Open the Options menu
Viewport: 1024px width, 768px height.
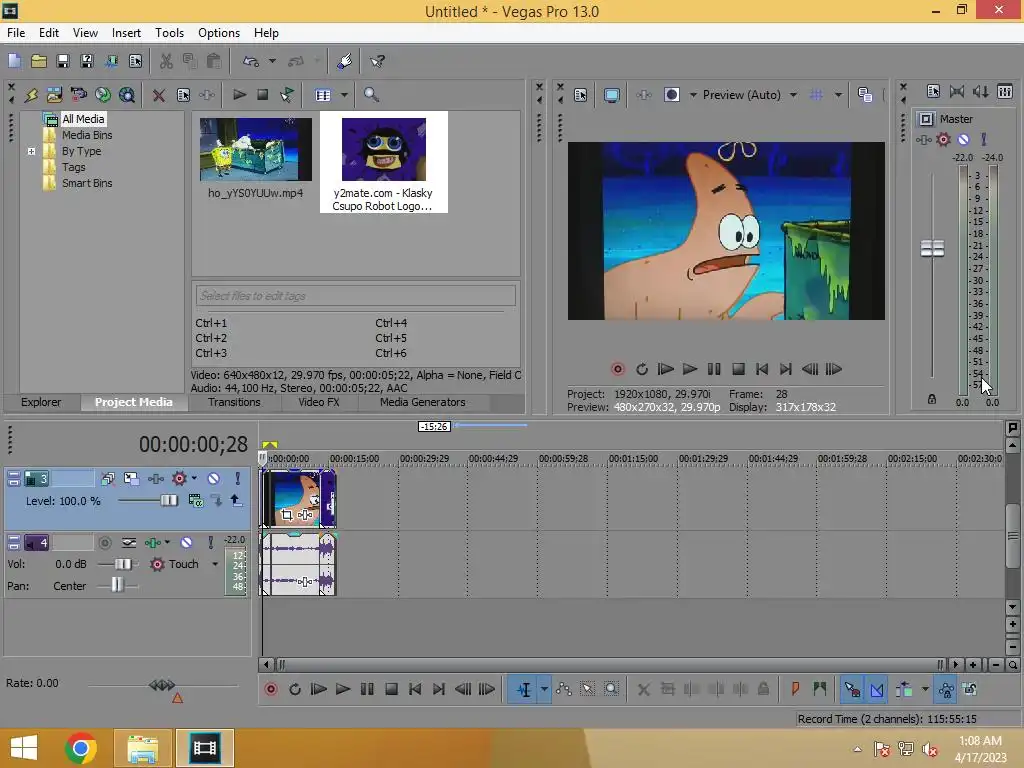219,33
